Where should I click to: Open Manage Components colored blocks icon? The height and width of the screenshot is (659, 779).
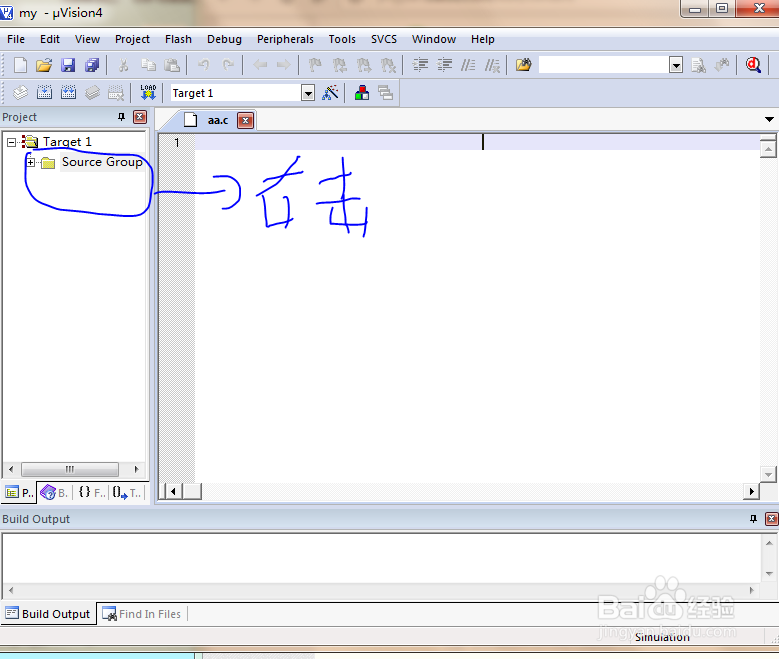pyautogui.click(x=362, y=93)
